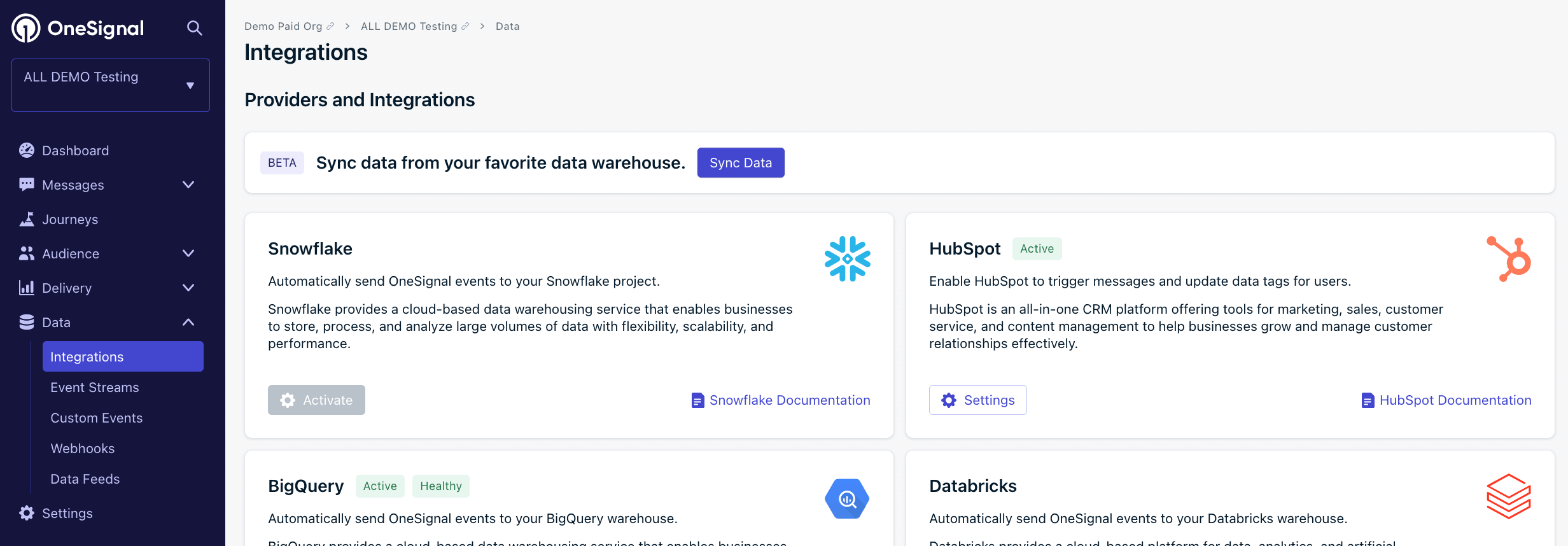Click the sidebar Settings gear icon

(27, 513)
